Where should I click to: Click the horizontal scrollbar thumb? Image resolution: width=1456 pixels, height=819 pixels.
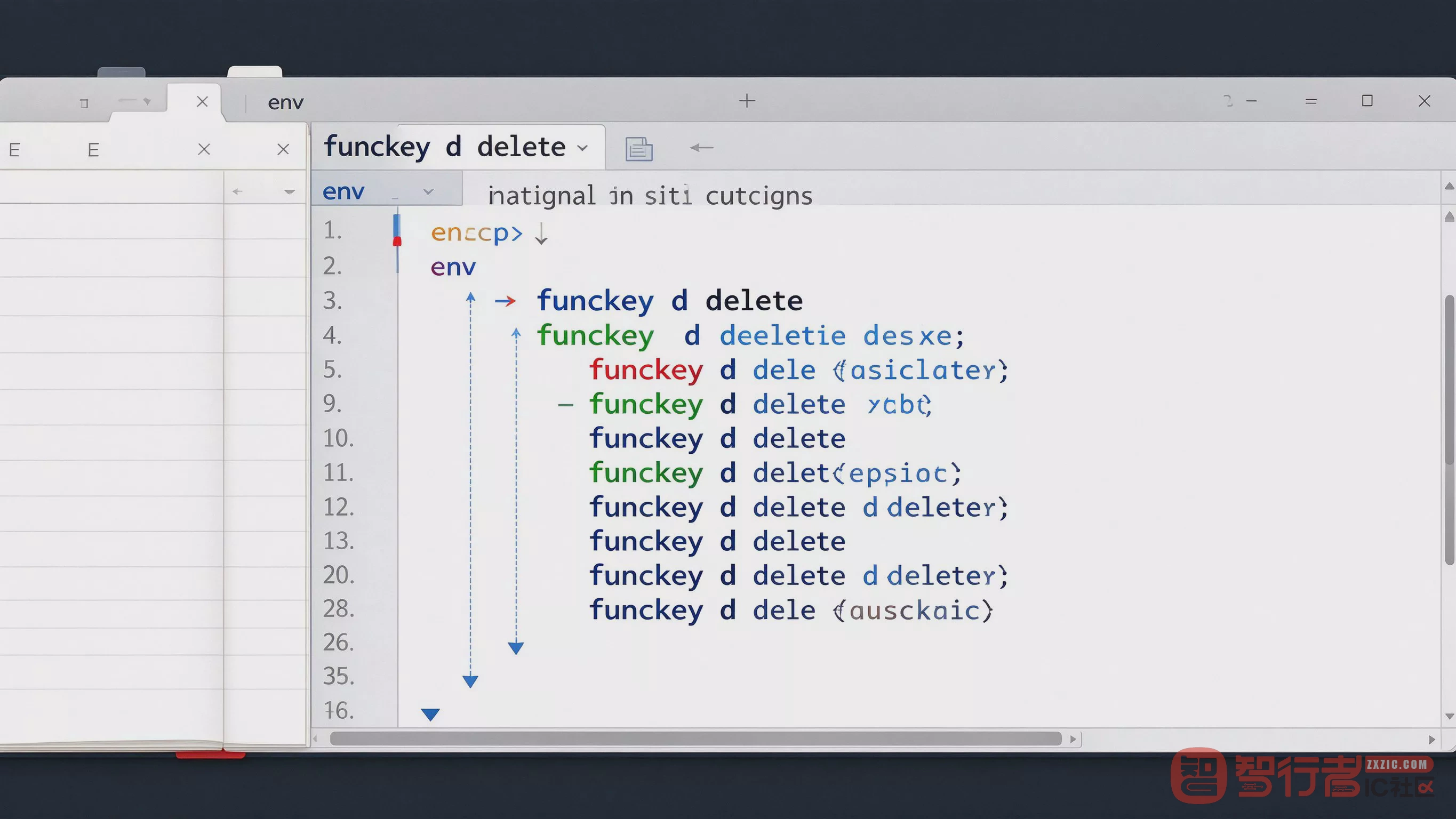pos(696,738)
